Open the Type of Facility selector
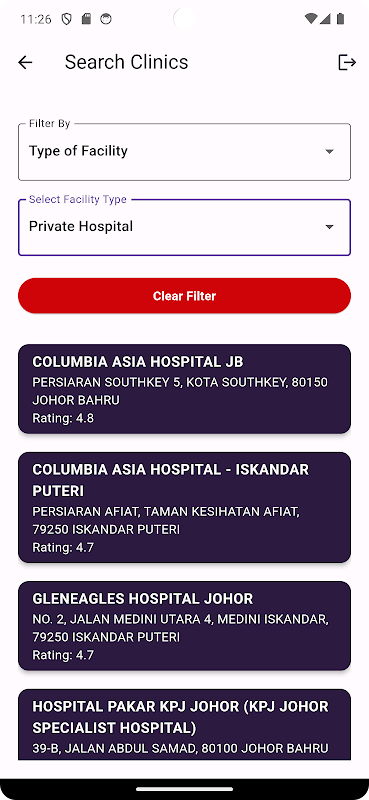The image size is (369, 800). pos(184,152)
